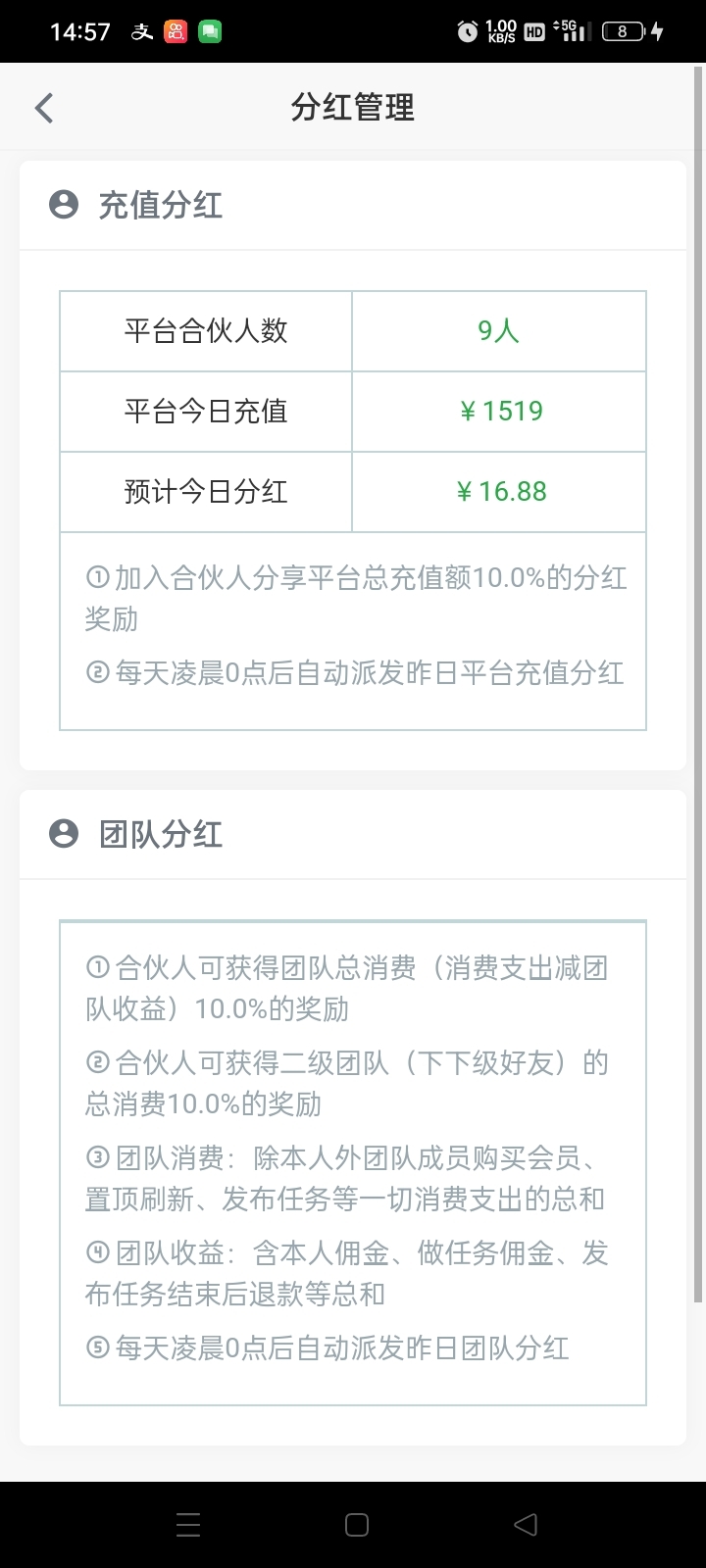Tap the back arrow in header
The image size is (706, 1568).
[44, 108]
